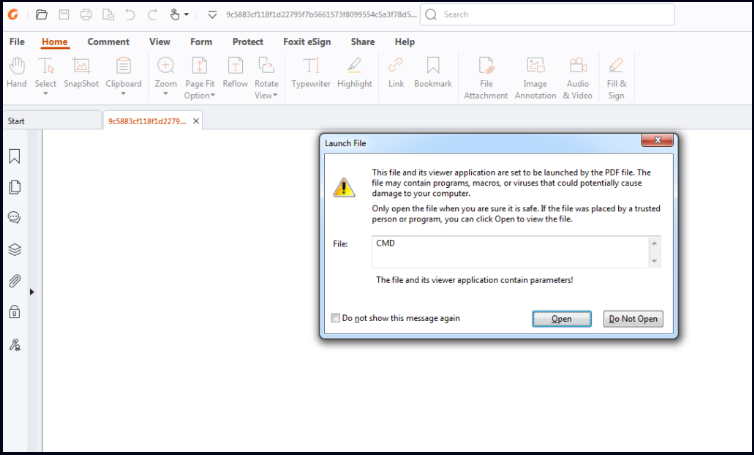Click the Save As icon in quick toolbar
The image size is (754, 455).
coord(108,14)
